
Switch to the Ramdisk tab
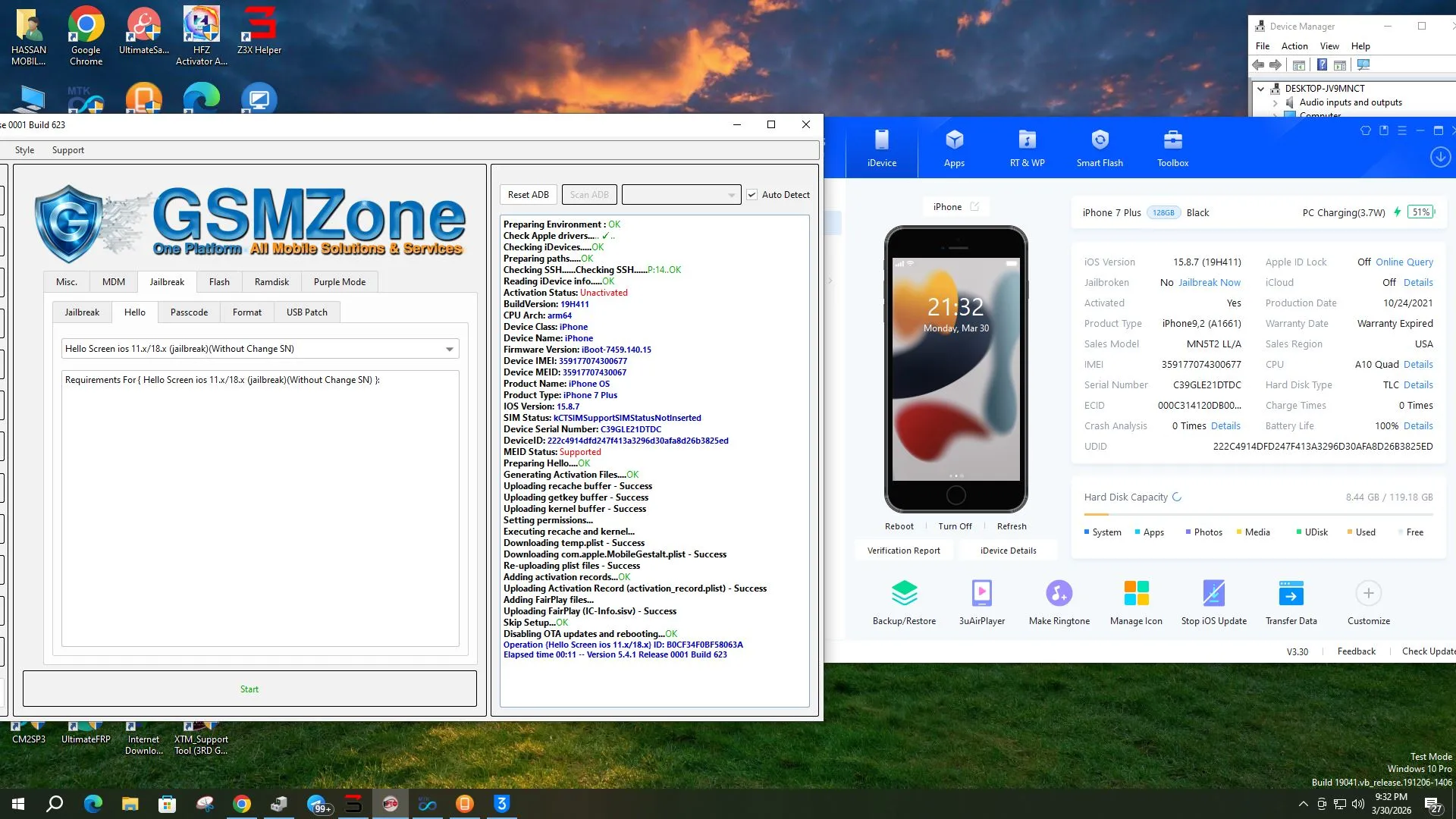(271, 282)
